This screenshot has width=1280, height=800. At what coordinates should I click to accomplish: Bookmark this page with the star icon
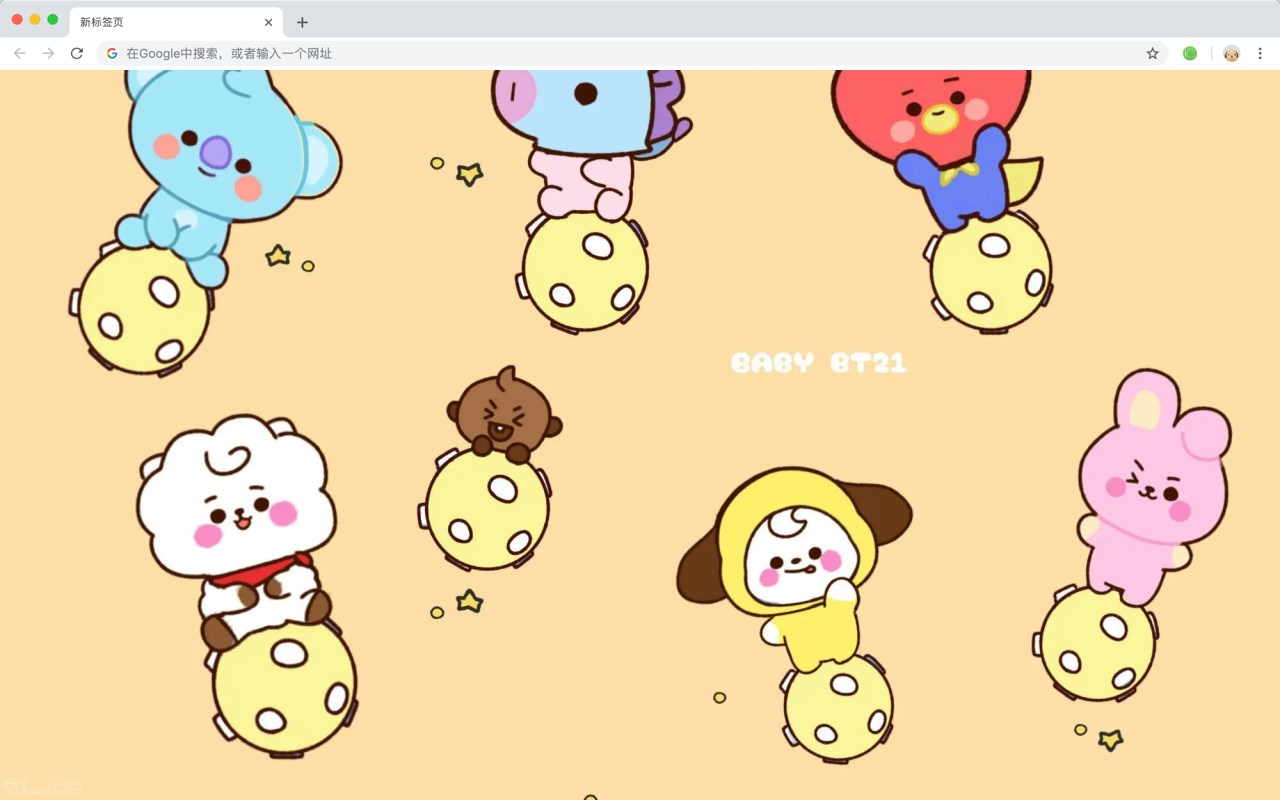point(1152,53)
